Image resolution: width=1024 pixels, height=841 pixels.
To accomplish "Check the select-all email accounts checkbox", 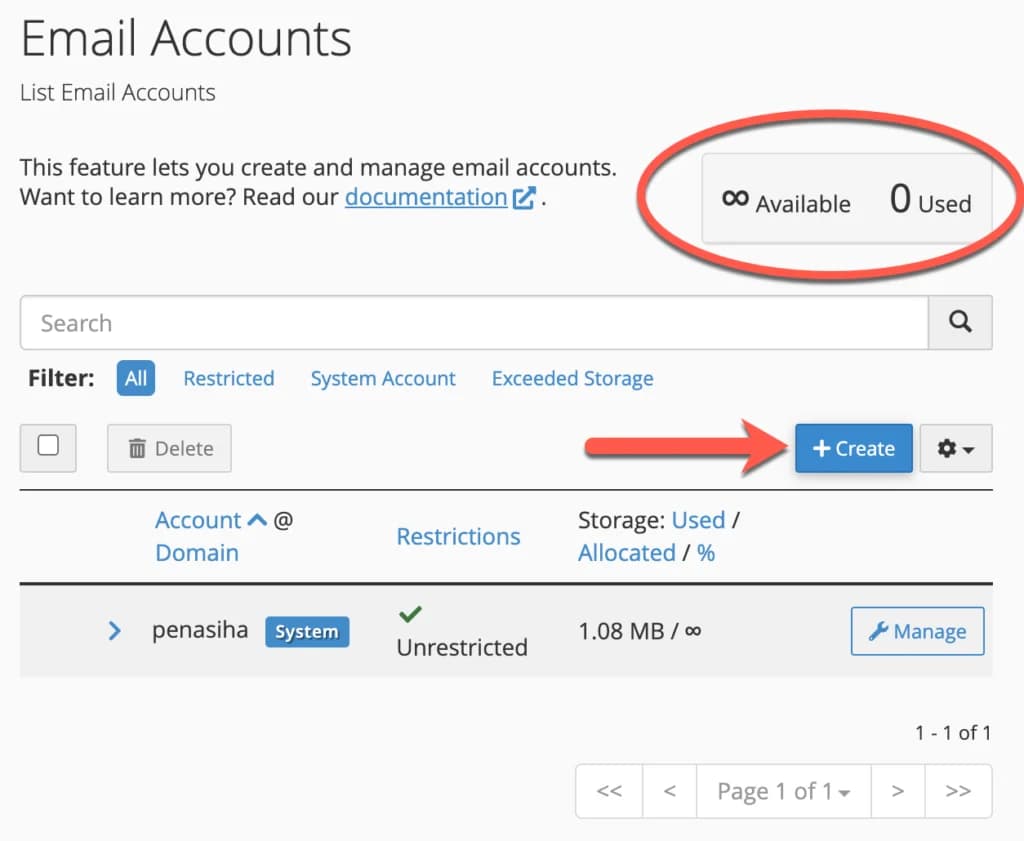I will coord(47,448).
